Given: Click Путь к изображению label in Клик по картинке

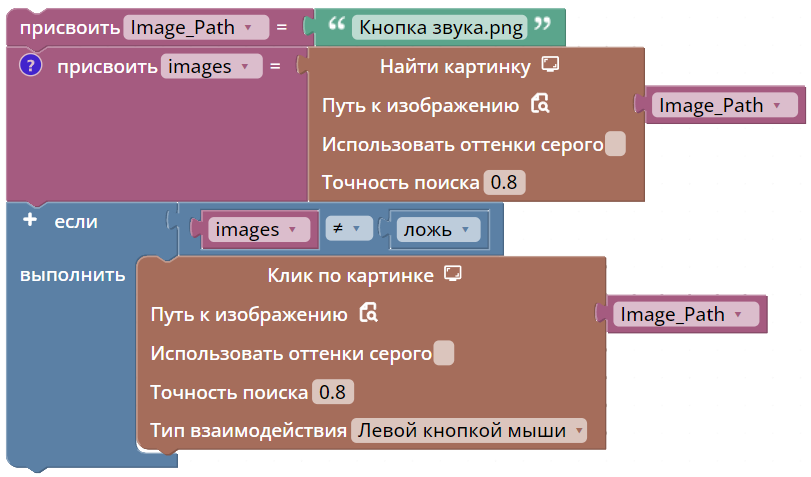Looking at the screenshot, I should [x=249, y=315].
